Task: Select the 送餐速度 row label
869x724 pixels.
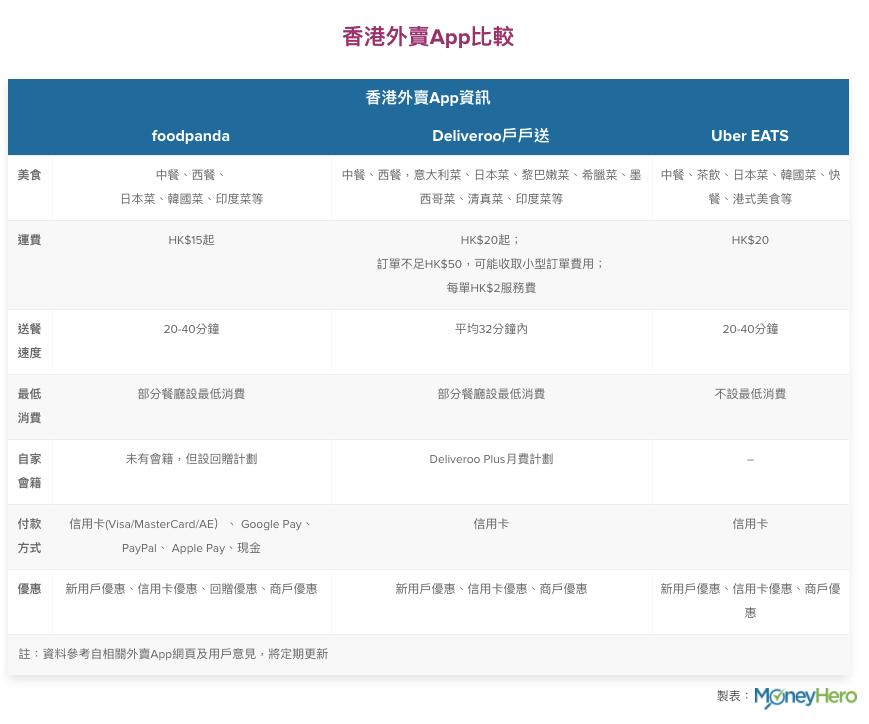Action: pyautogui.click(x=29, y=341)
